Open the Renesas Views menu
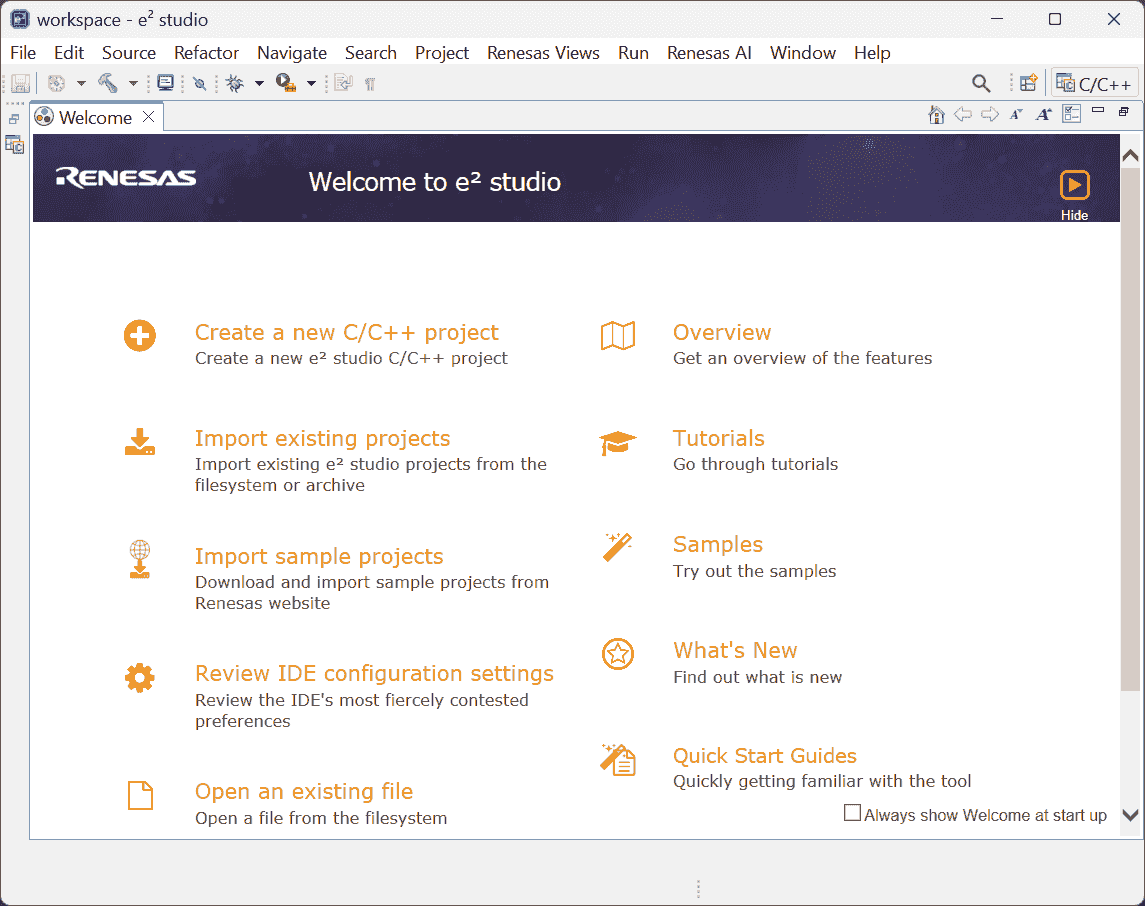The width and height of the screenshot is (1145, 906). tap(543, 53)
